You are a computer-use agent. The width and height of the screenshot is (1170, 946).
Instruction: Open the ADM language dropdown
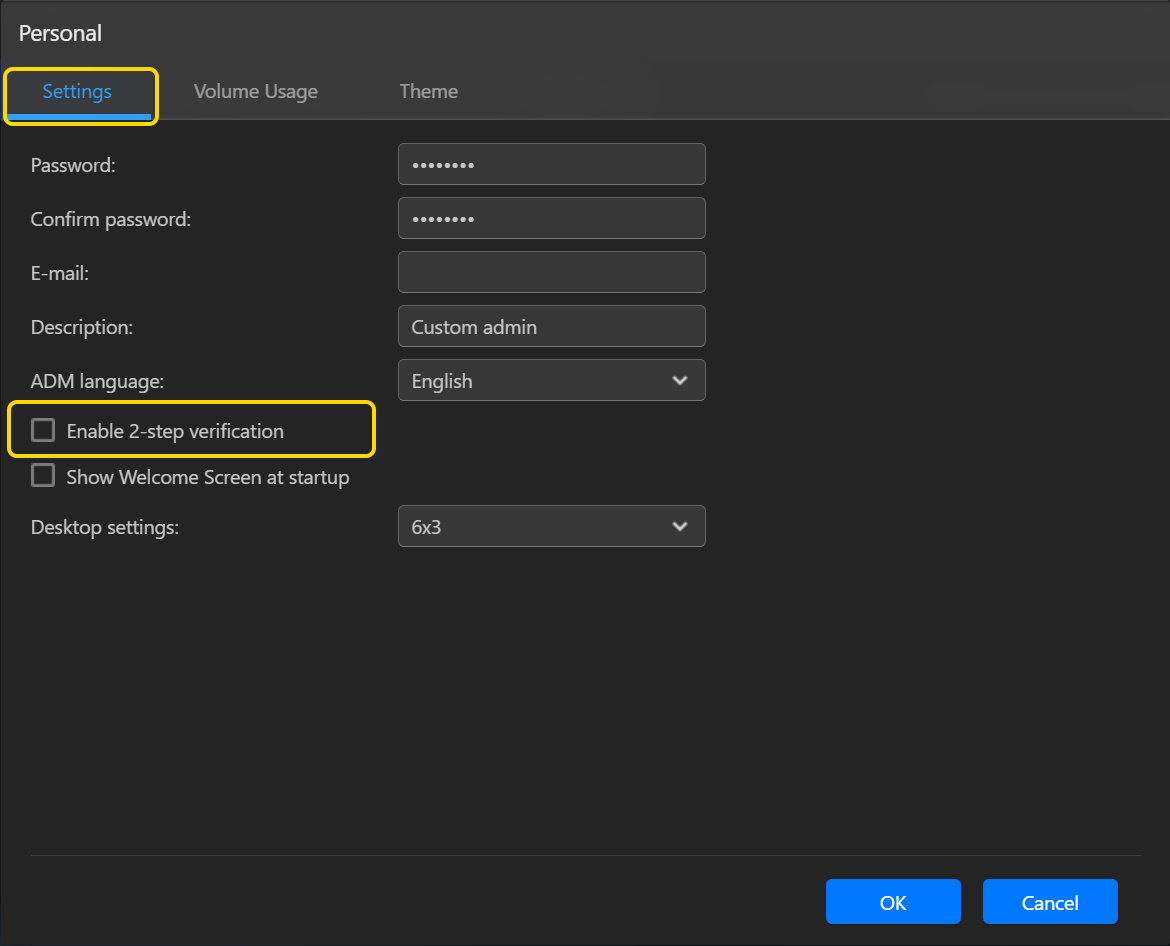(x=551, y=380)
